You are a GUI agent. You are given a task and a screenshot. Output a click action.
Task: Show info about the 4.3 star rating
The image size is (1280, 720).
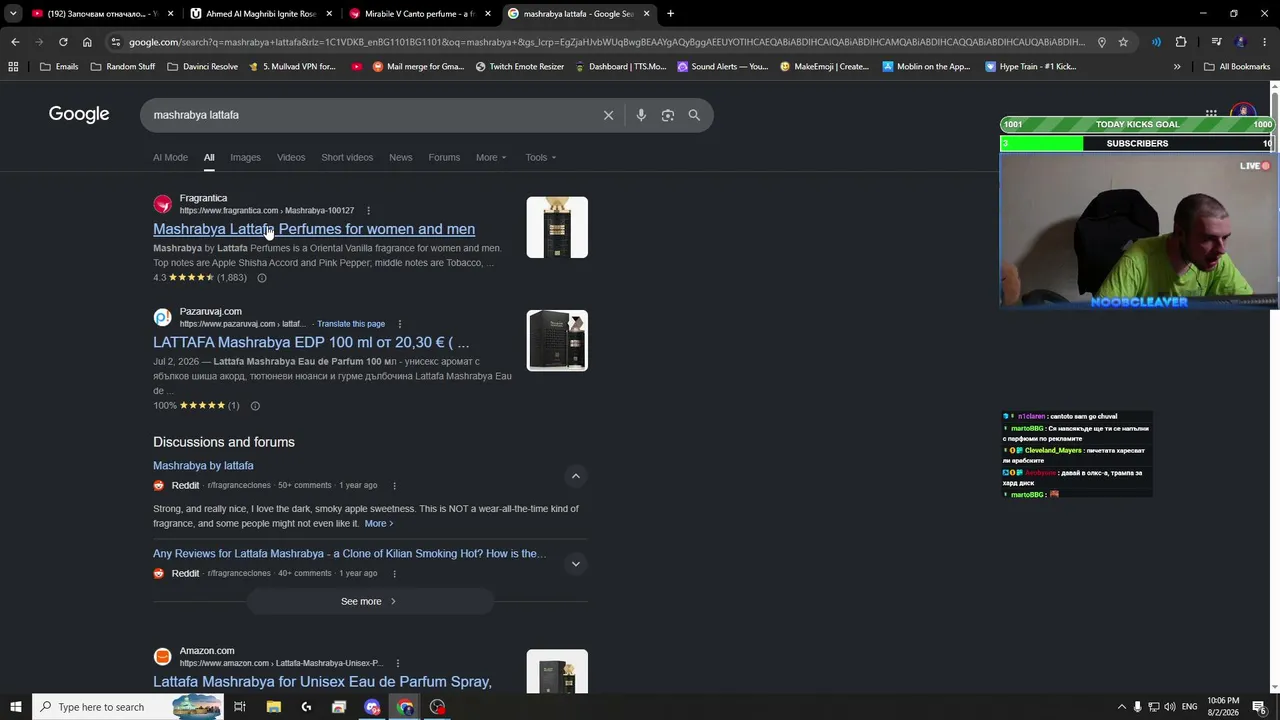click(262, 278)
